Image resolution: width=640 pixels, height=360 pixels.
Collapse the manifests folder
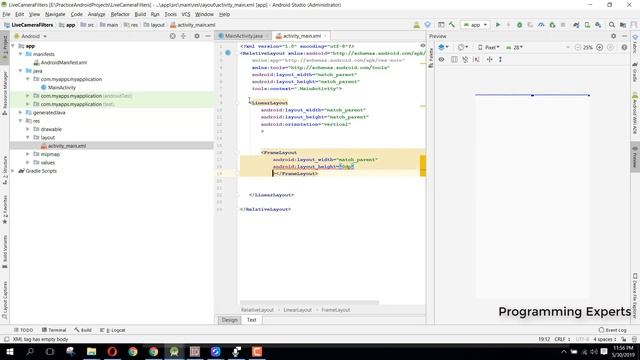tap(20, 54)
